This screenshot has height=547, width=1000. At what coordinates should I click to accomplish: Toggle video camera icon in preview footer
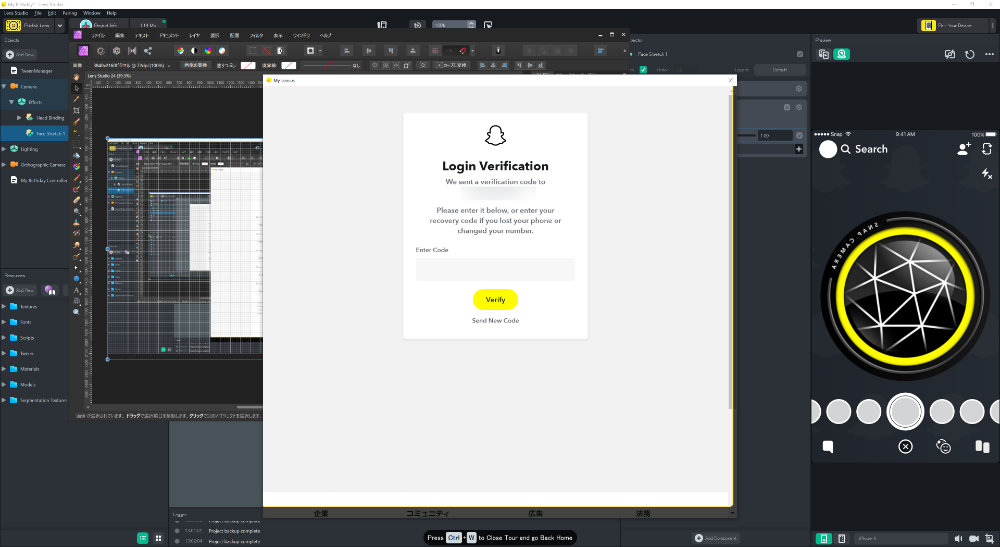[974, 539]
